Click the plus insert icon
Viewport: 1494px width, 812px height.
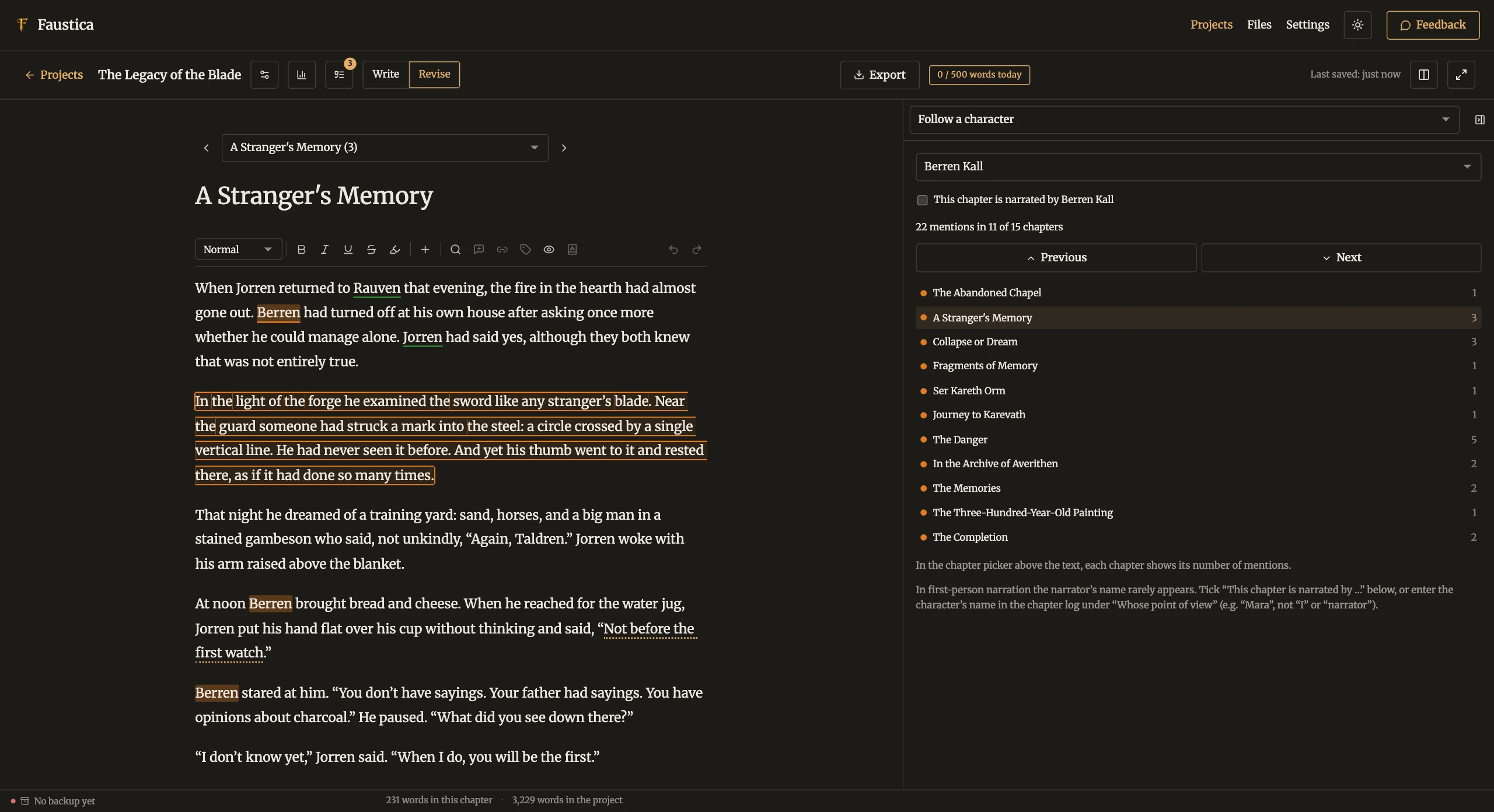[425, 250]
